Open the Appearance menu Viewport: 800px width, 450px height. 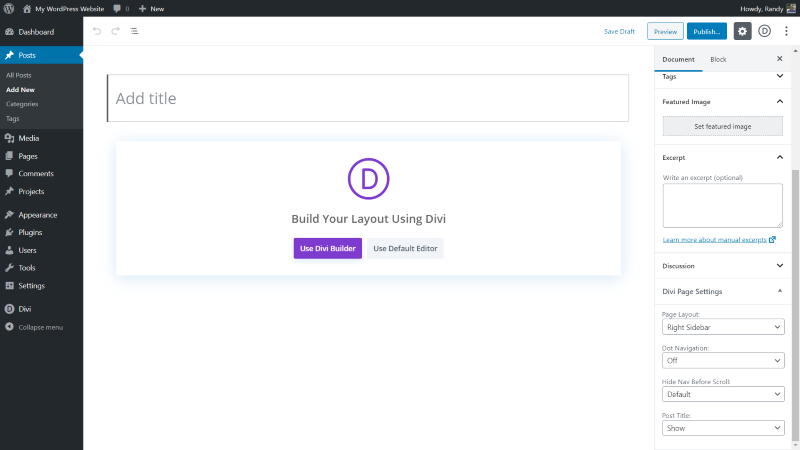(41, 215)
